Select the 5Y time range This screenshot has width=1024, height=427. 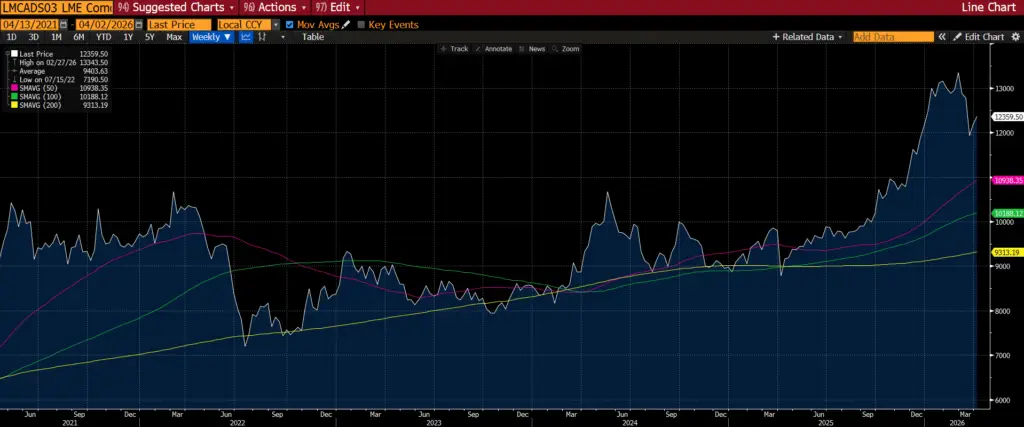point(150,37)
